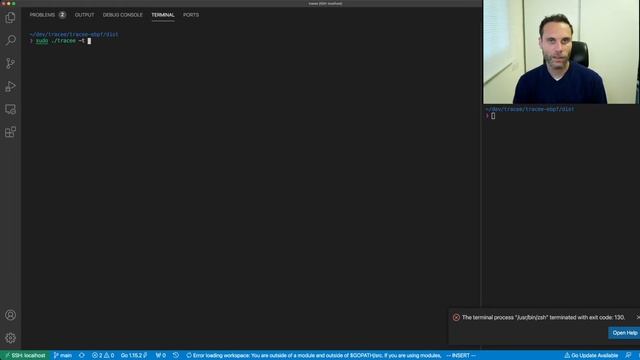The image size is (640, 360).
Task: Open the Run and Debug view
Action: tap(11, 86)
